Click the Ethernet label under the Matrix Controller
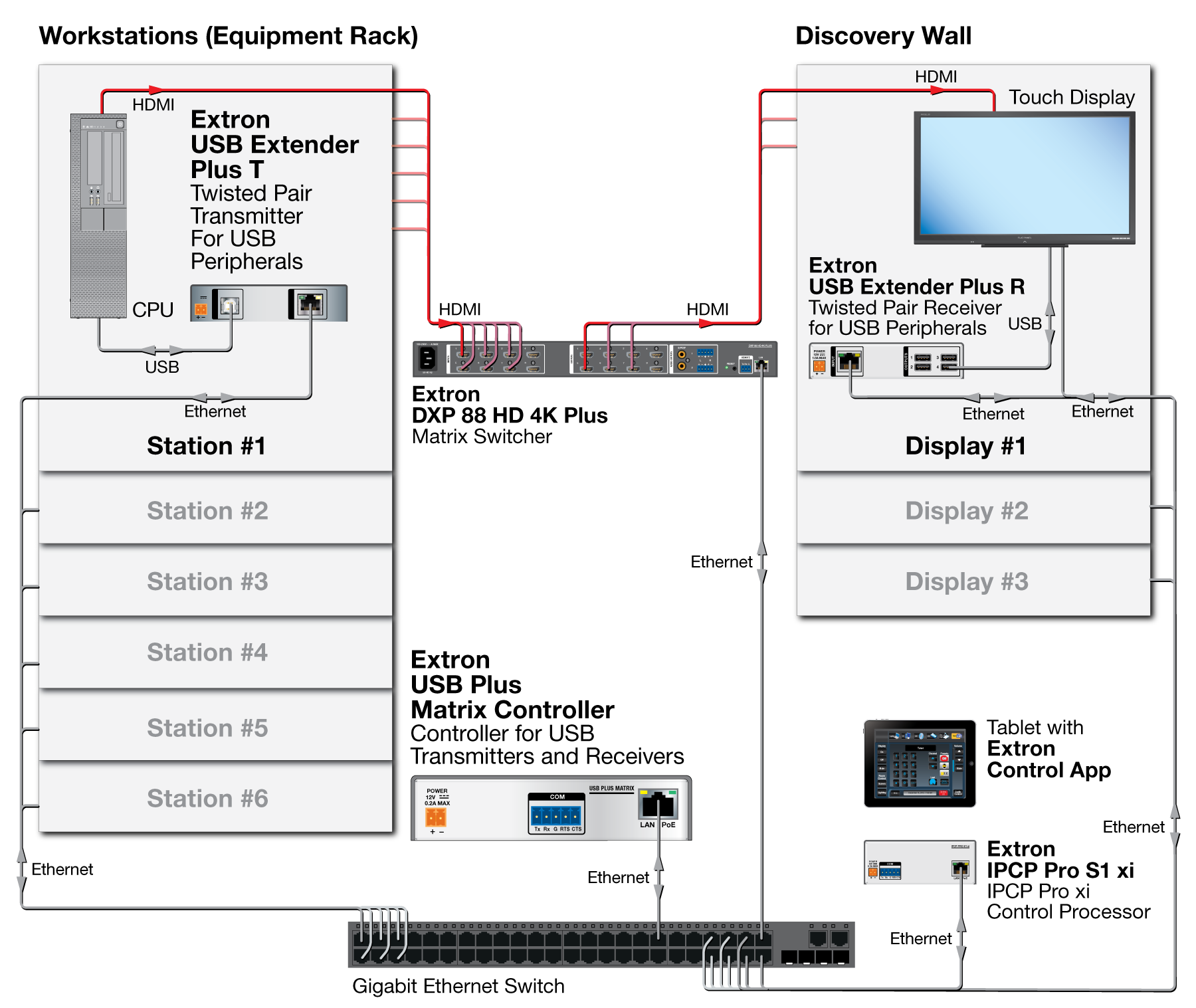The width and height of the screenshot is (1196, 1008). tap(618, 878)
